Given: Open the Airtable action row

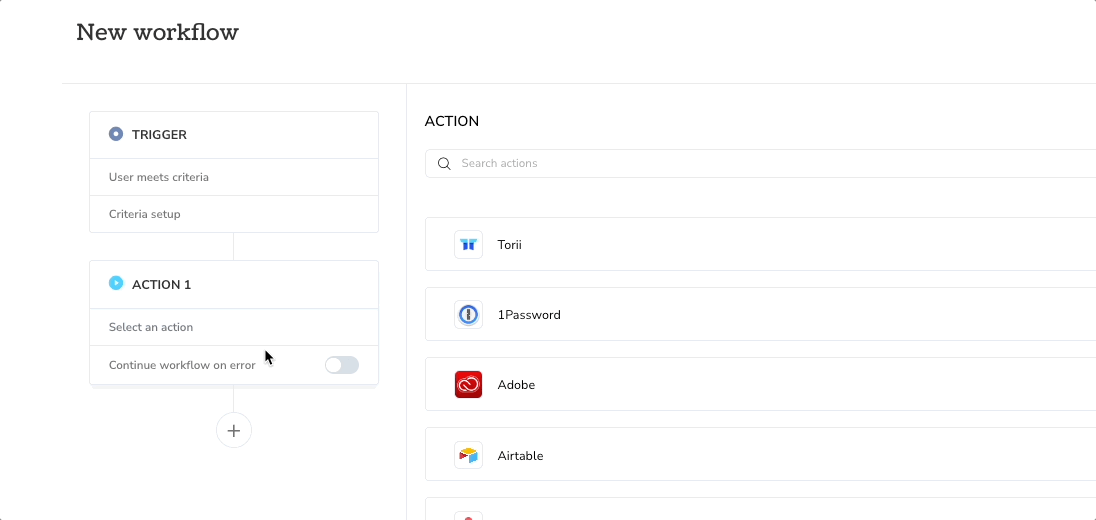Looking at the screenshot, I should 760,454.
